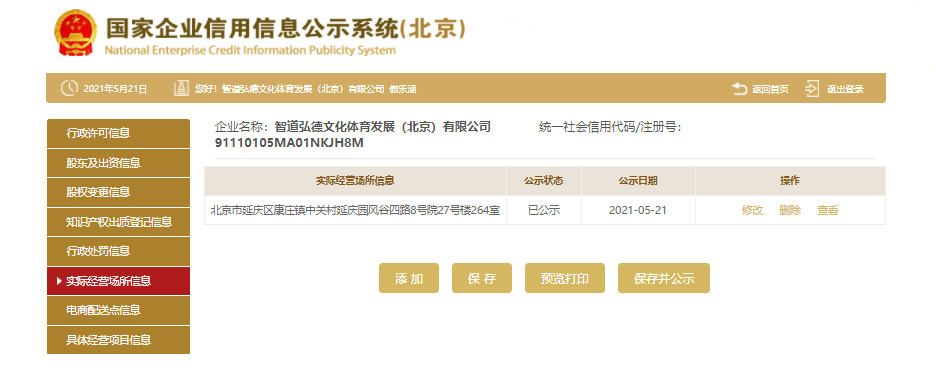
Task: View the record with 查看 link
Action: point(828,210)
